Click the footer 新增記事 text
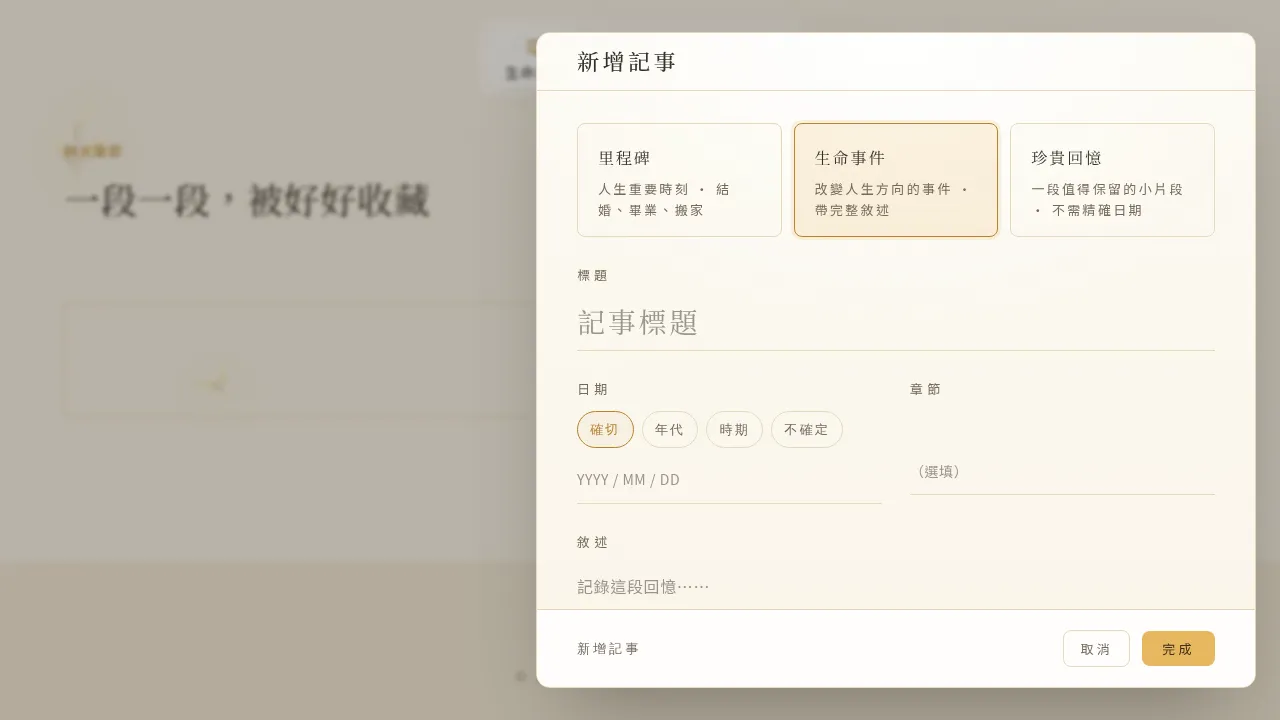The image size is (1280, 720). pos(608,649)
